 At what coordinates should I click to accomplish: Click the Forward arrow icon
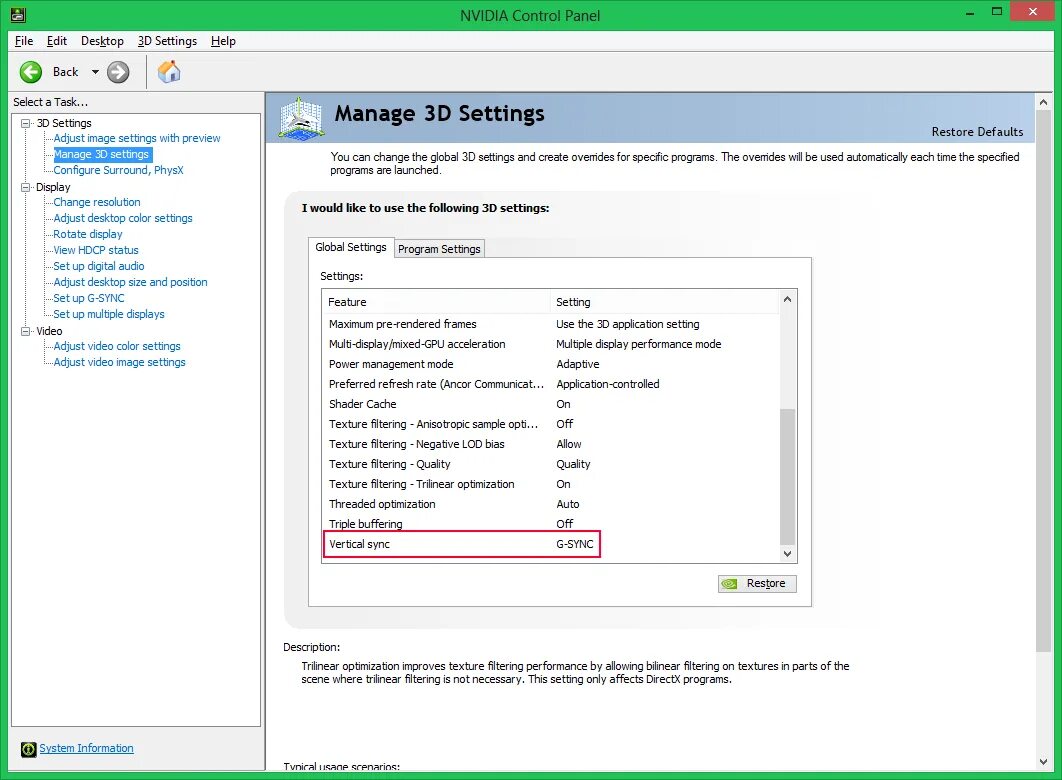[x=118, y=72]
